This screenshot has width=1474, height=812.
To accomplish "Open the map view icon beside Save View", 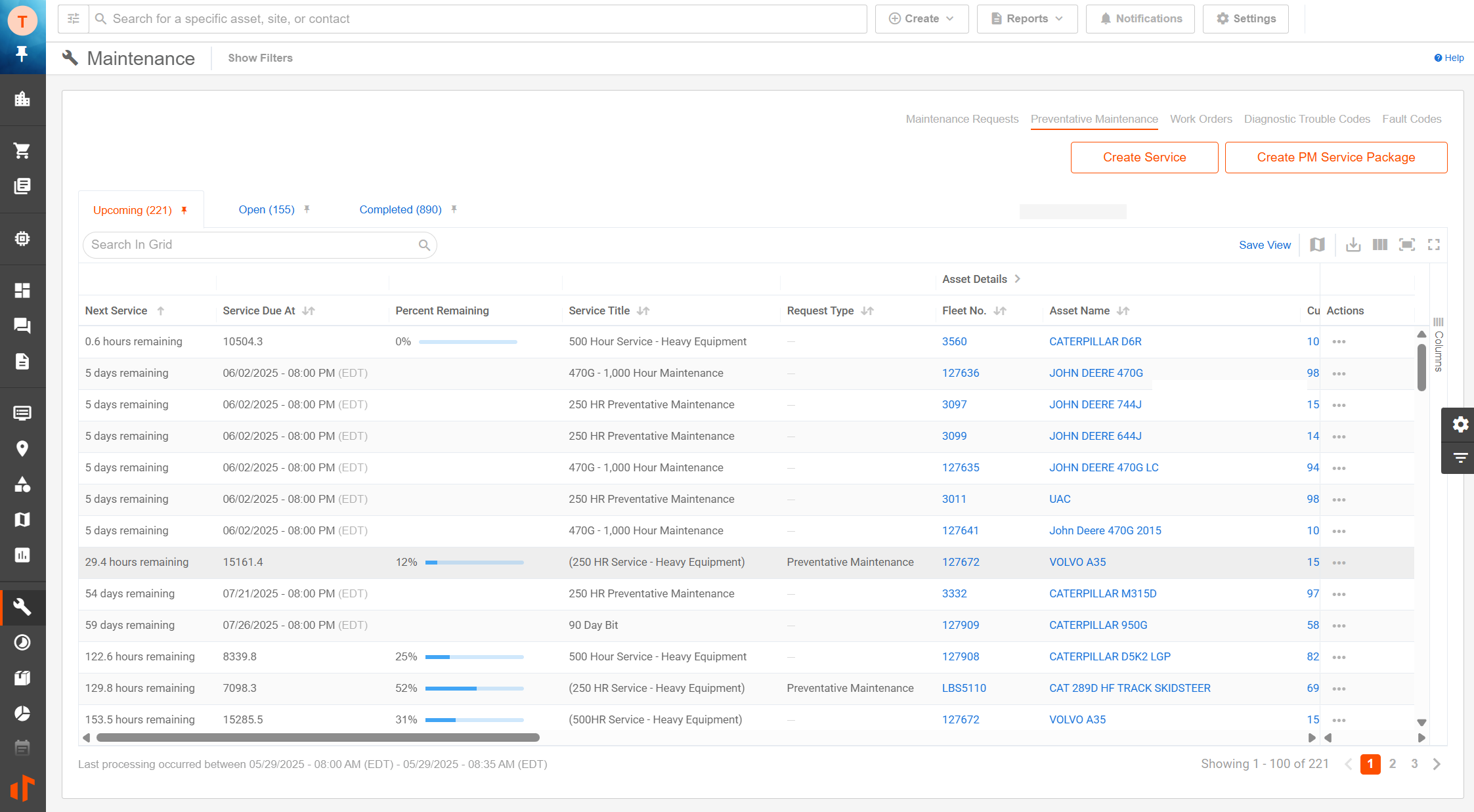I will [1317, 245].
